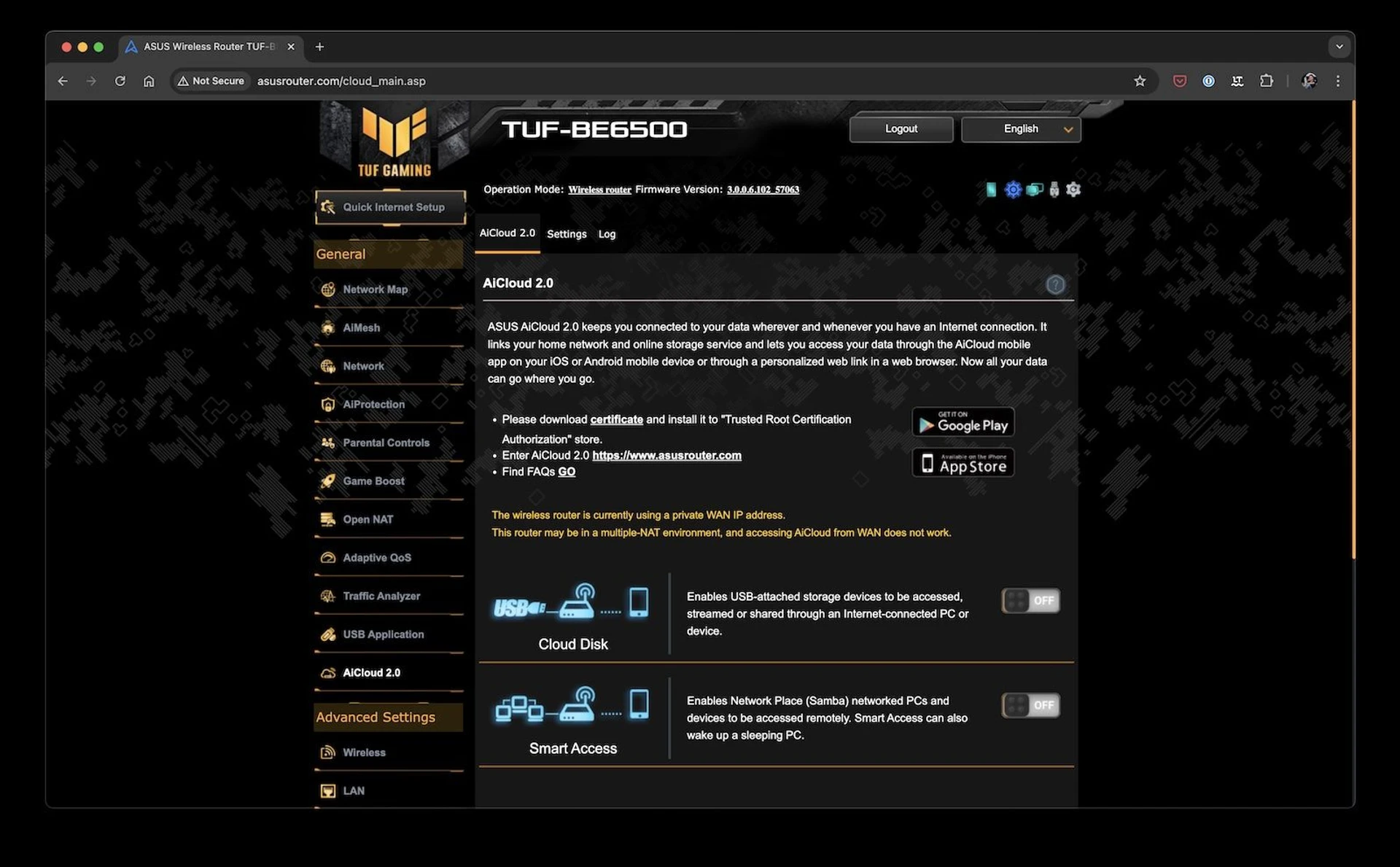Screen dimensions: 1400x867
Task: Click the Cloud Disk illustration
Action: [x=572, y=602]
